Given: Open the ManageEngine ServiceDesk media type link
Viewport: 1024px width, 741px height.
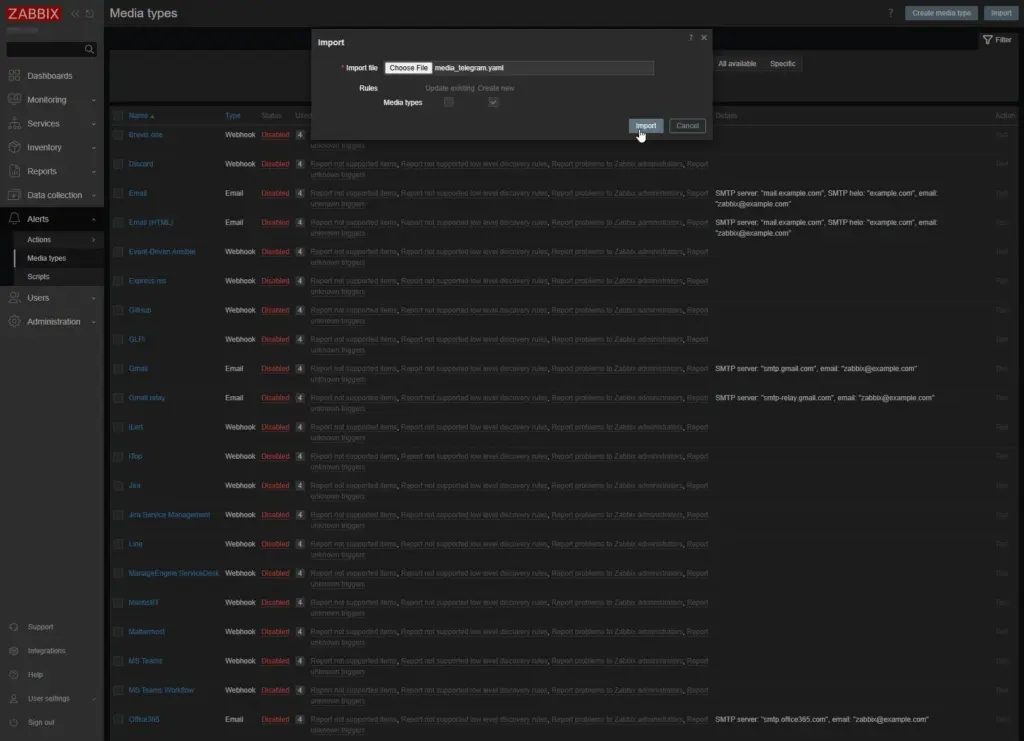Looking at the screenshot, I should click(x=174, y=573).
